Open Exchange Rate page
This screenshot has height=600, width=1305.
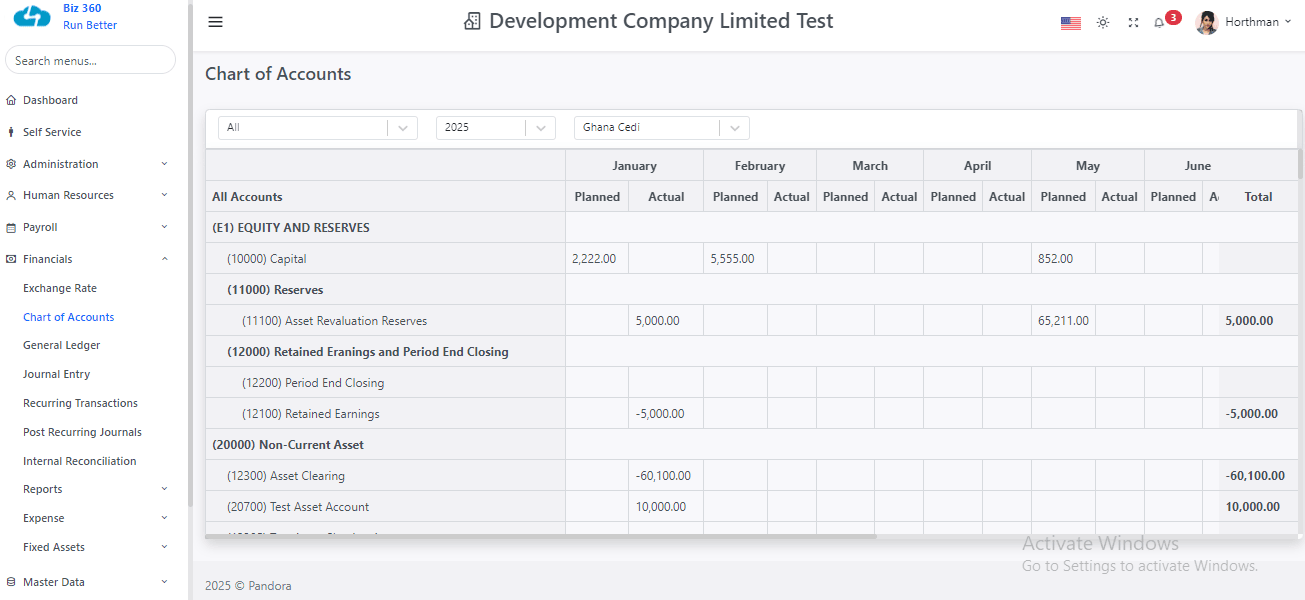click(60, 288)
